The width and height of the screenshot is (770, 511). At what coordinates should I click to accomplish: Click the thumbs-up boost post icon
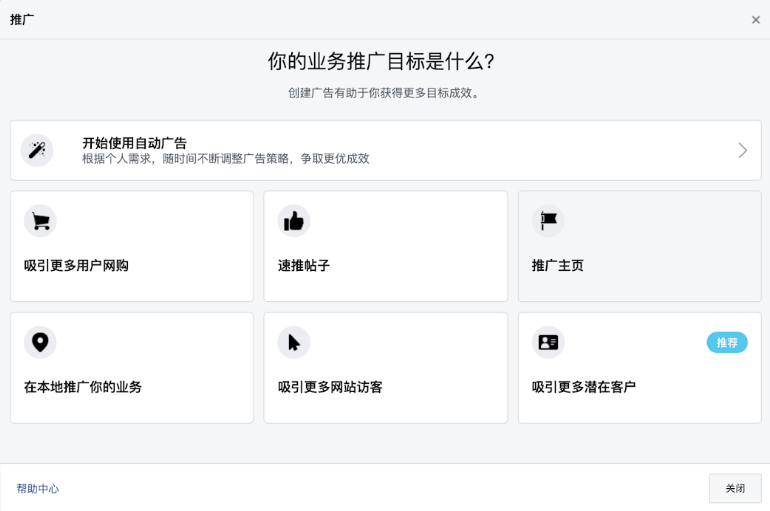point(294,221)
